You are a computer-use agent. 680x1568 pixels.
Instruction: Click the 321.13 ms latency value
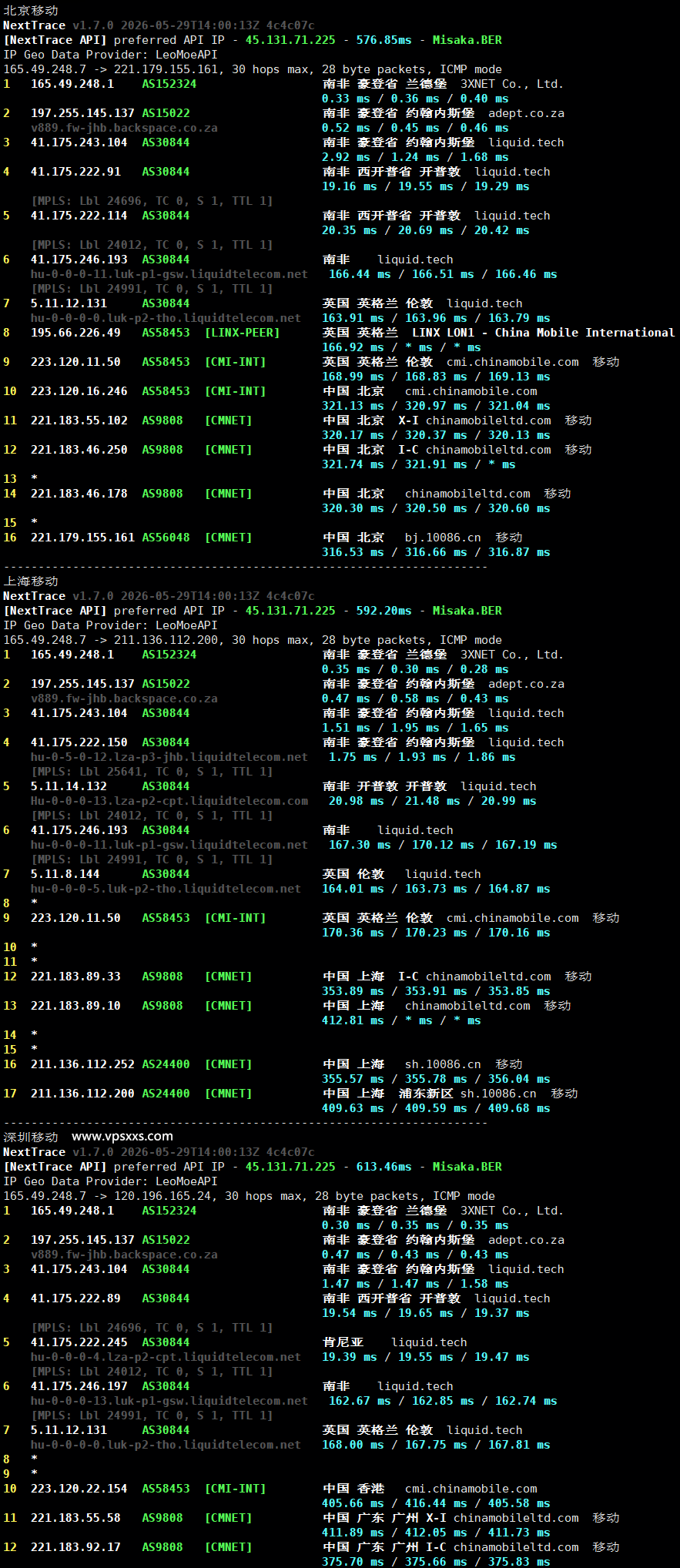(353, 406)
